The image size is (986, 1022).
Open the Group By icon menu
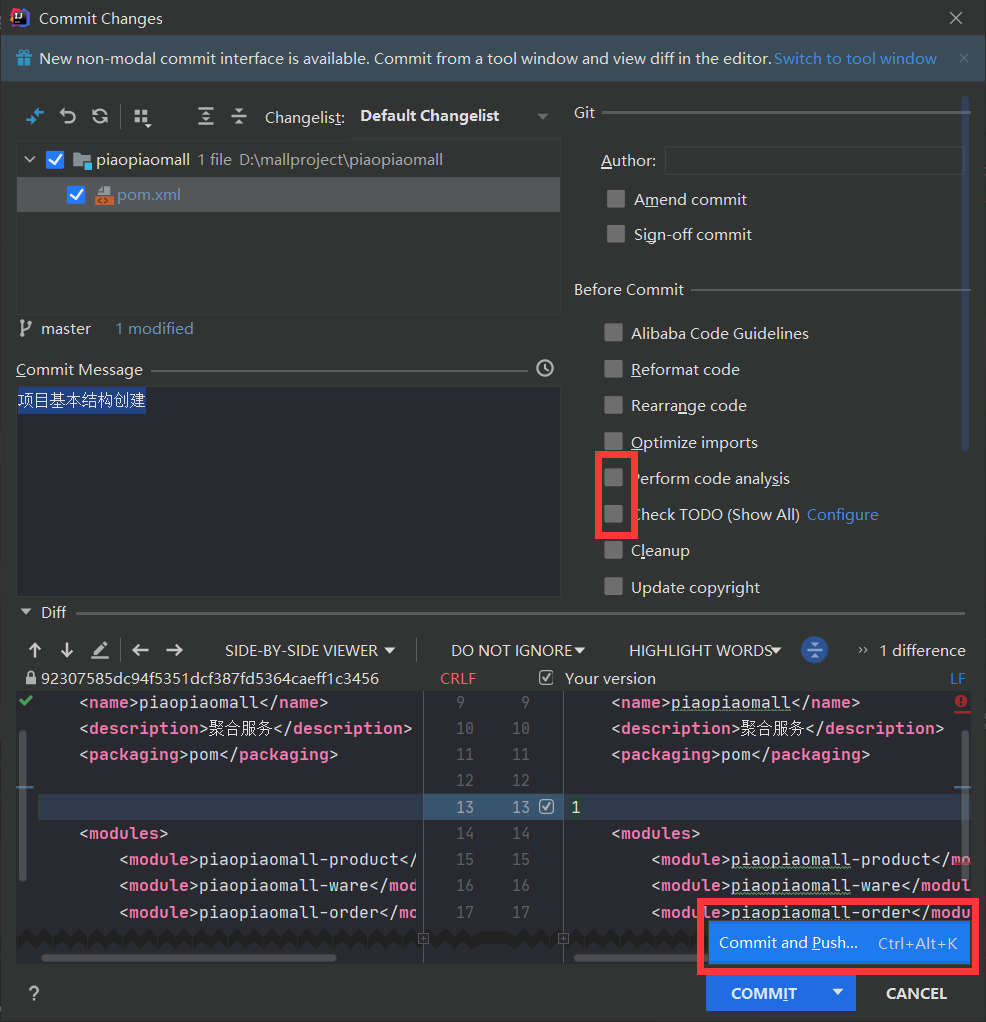(x=142, y=117)
